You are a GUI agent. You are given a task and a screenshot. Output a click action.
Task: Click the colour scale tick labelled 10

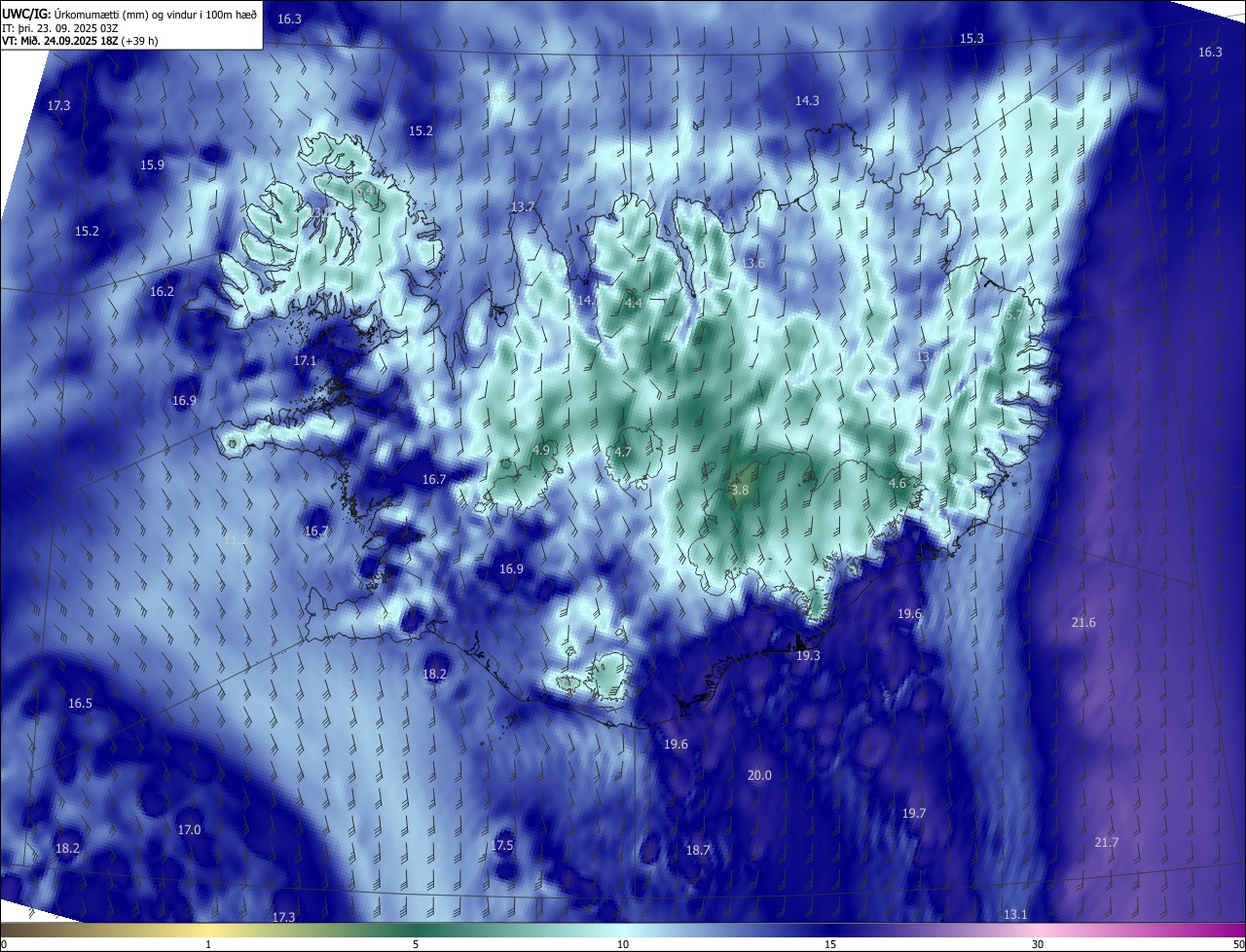[x=623, y=944]
